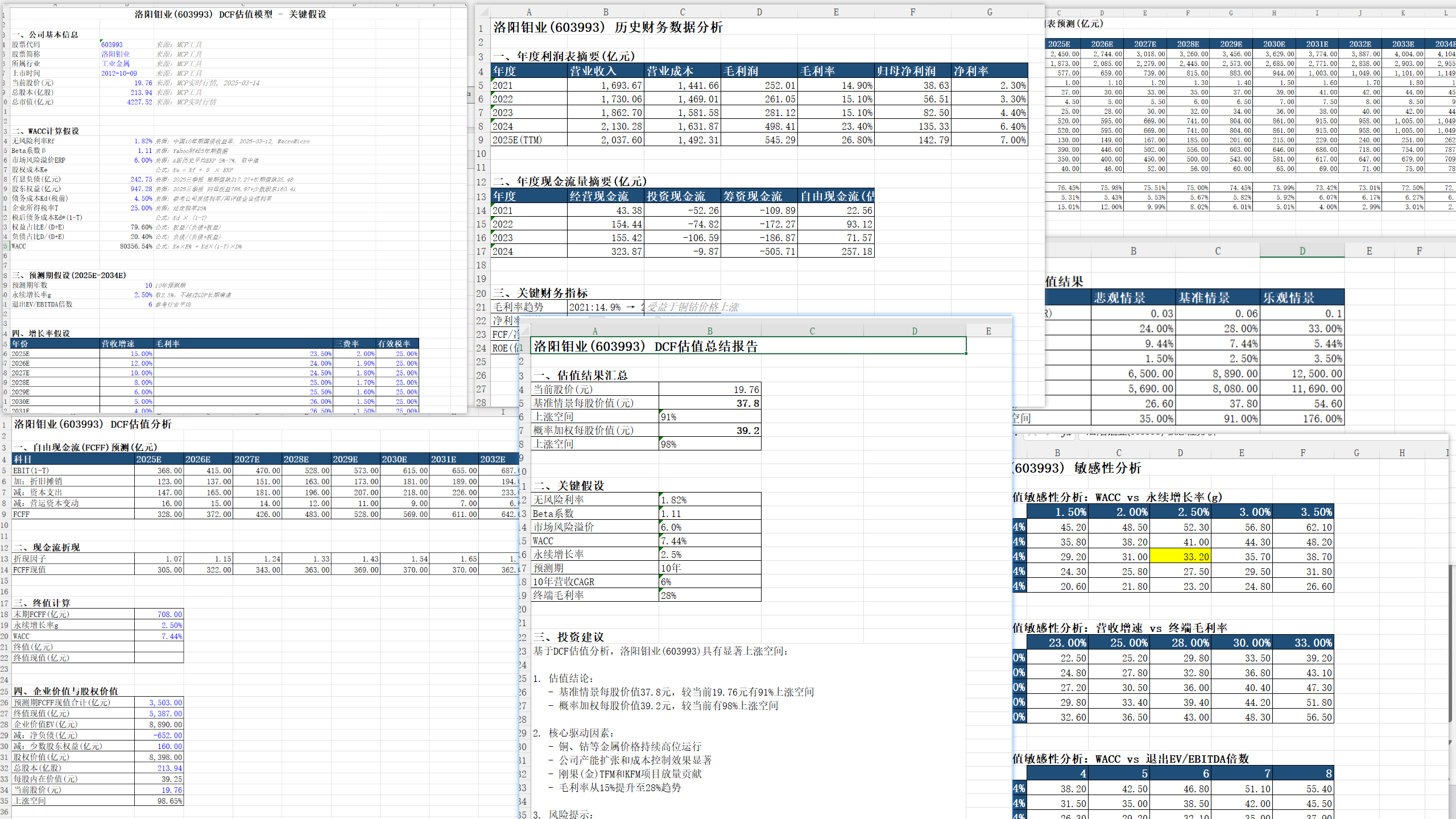Click the 营业收入 header in the income table
Viewport: 1456px width, 819px height.
click(x=606, y=71)
